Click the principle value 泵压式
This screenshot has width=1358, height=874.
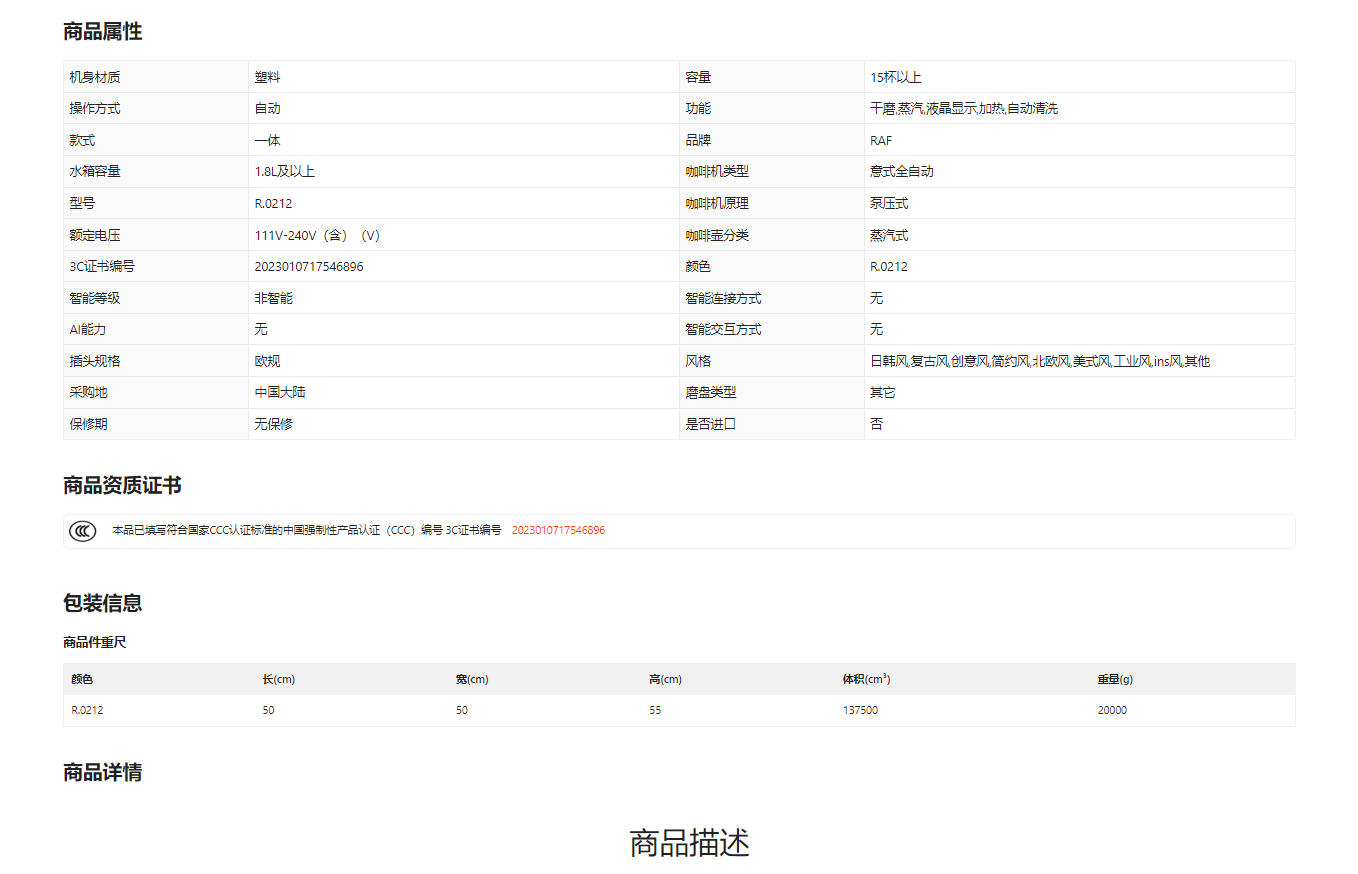pyautogui.click(x=889, y=204)
